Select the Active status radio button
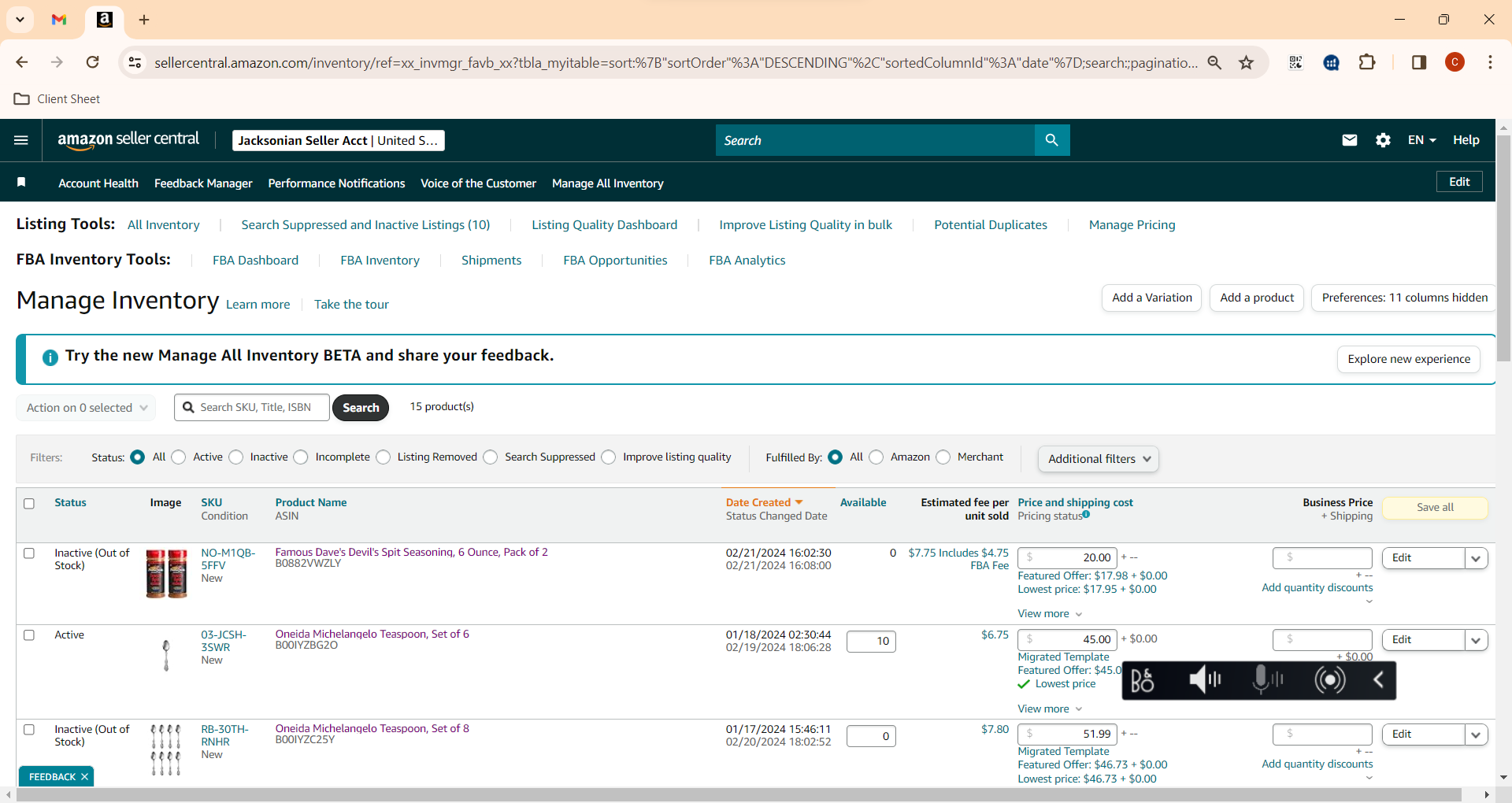This screenshot has width=1512, height=803. pyautogui.click(x=179, y=457)
